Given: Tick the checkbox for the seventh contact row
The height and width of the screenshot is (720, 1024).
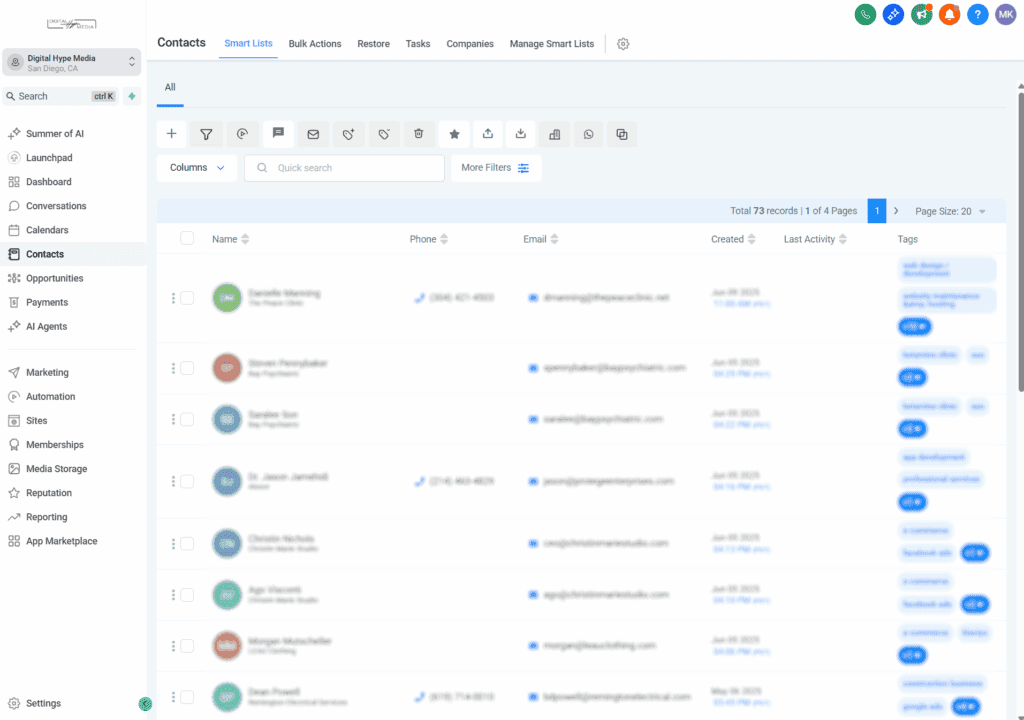Looking at the screenshot, I should coord(187,646).
